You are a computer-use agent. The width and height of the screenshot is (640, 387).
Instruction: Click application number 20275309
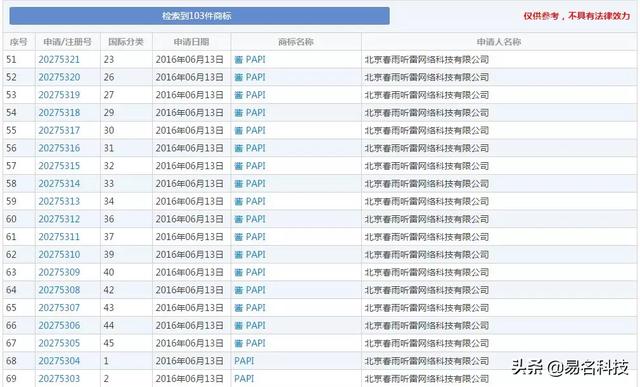pyautogui.click(x=59, y=272)
